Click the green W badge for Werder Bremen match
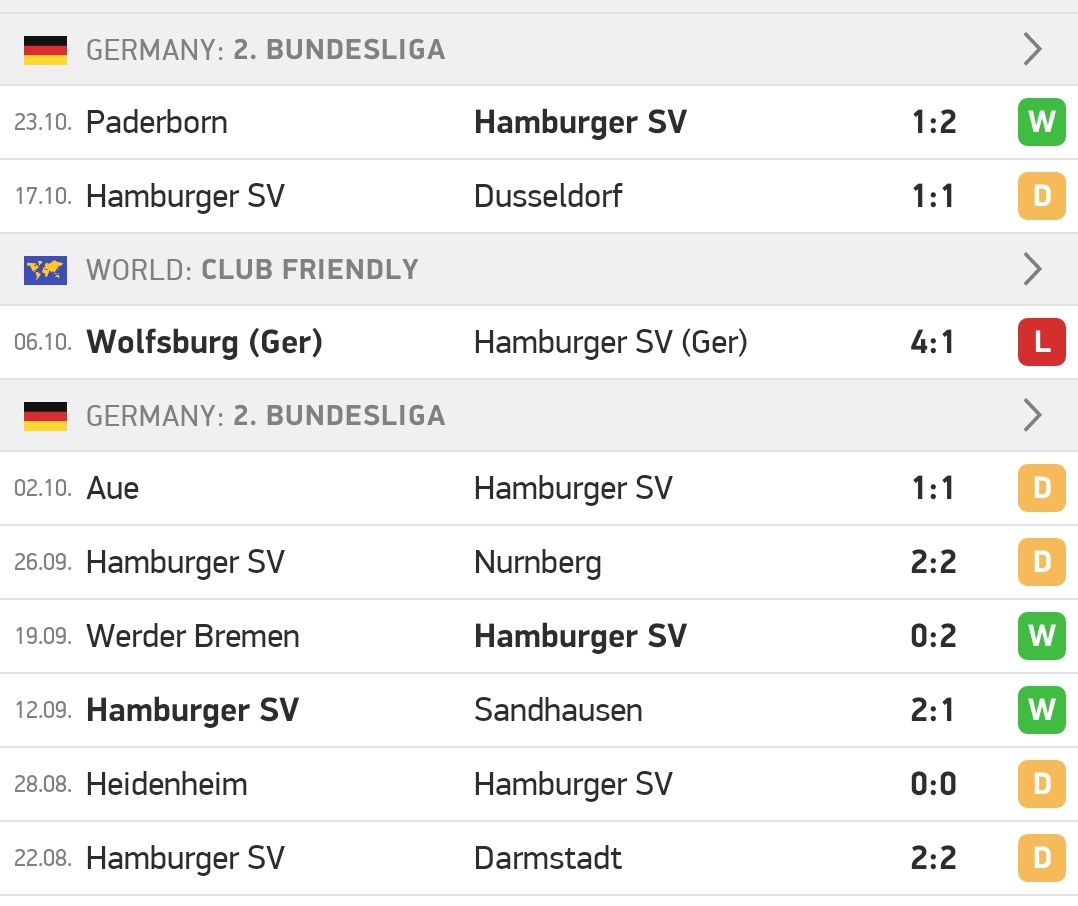Screen dimensions: 1078x906 tap(1042, 636)
